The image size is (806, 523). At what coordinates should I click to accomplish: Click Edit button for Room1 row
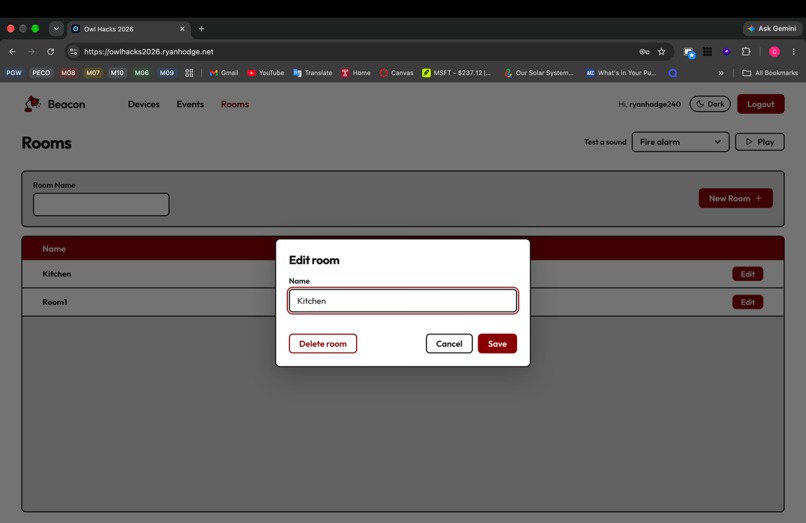click(747, 302)
